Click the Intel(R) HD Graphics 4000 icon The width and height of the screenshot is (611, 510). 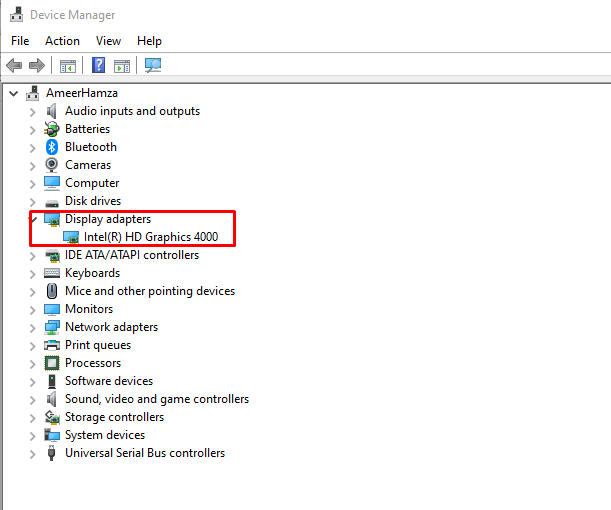71,237
